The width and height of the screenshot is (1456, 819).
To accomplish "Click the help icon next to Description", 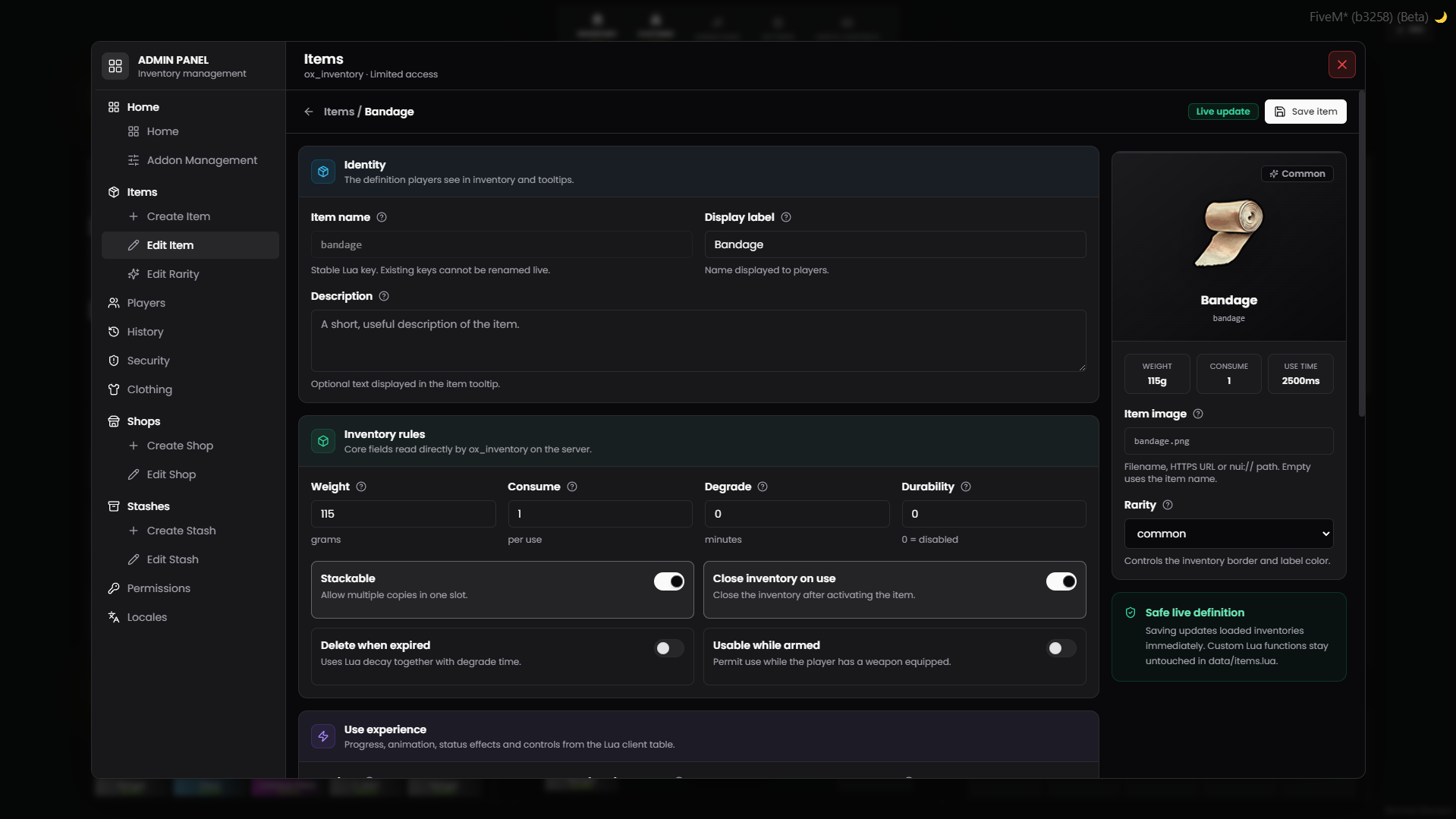I will (384, 296).
